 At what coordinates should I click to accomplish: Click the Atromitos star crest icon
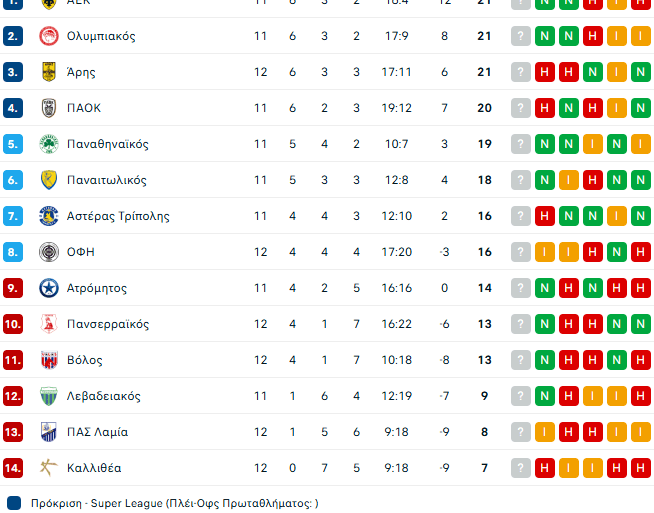pos(48,288)
